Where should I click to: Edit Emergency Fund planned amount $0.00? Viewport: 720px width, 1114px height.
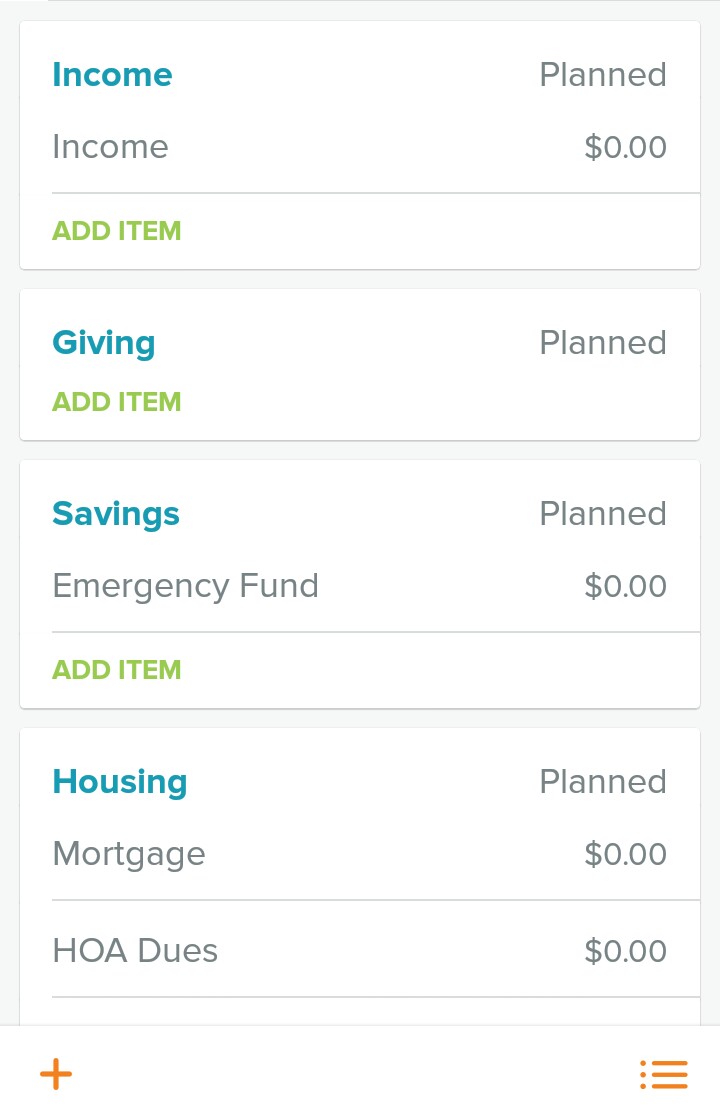625,586
